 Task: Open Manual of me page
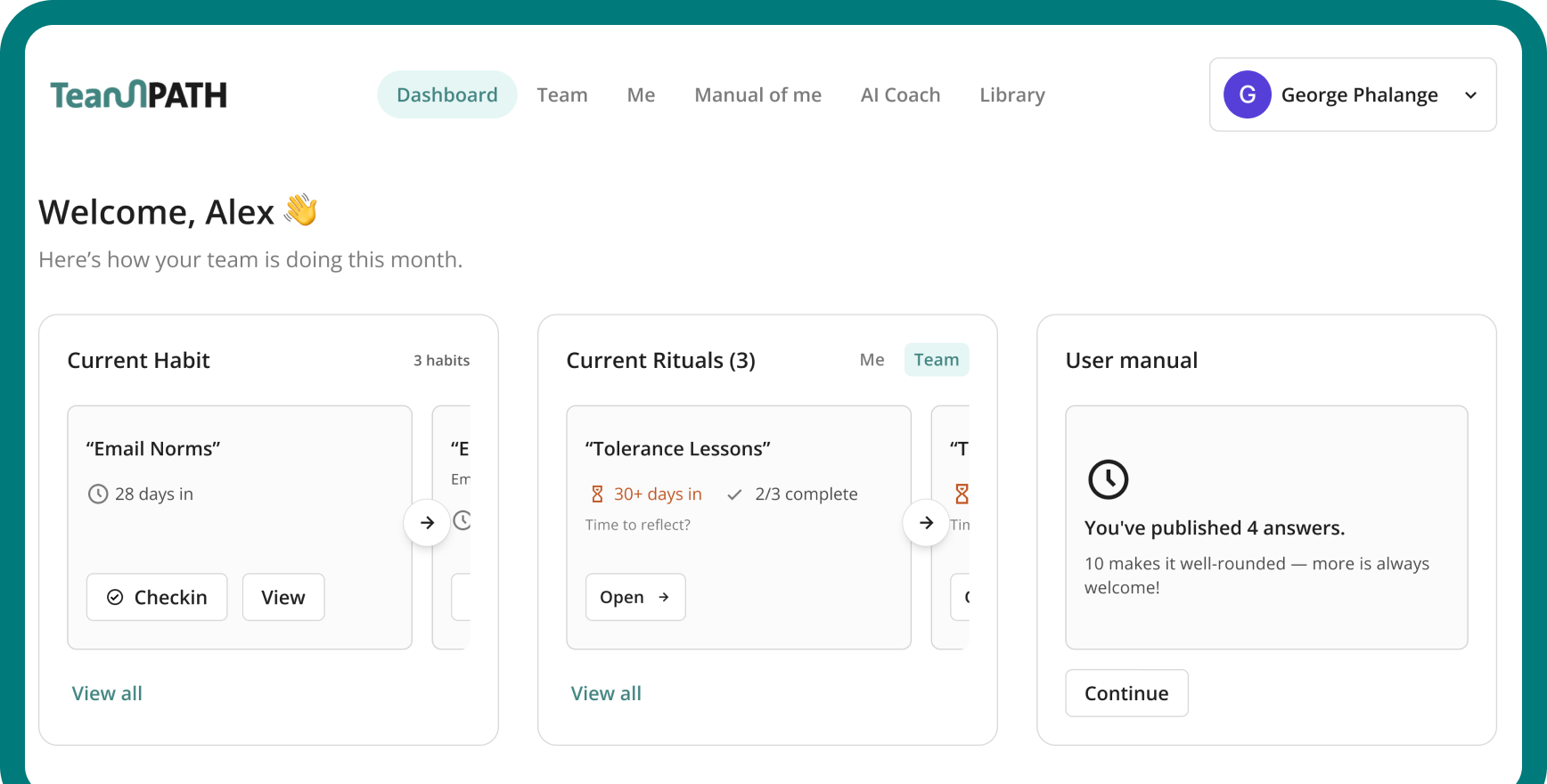[x=757, y=94]
